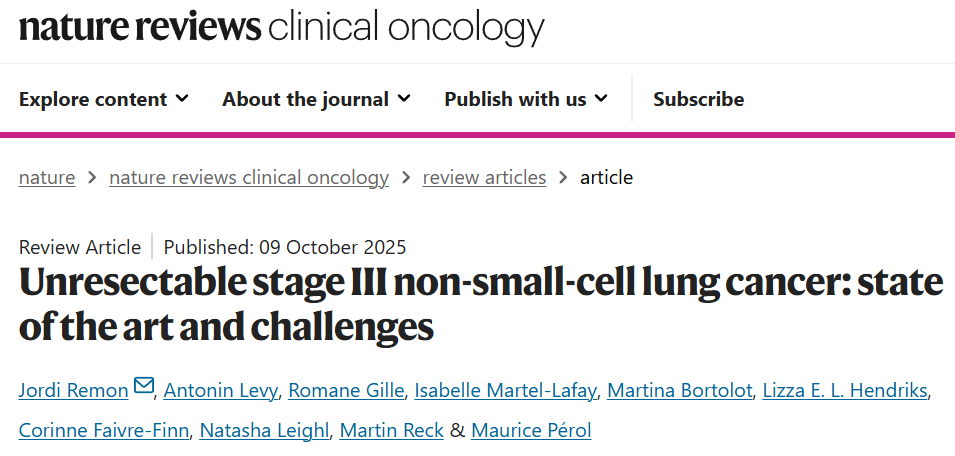Screen dimensions: 955x456
Task: Click on author Maurice Pérol
Action: click(x=531, y=431)
